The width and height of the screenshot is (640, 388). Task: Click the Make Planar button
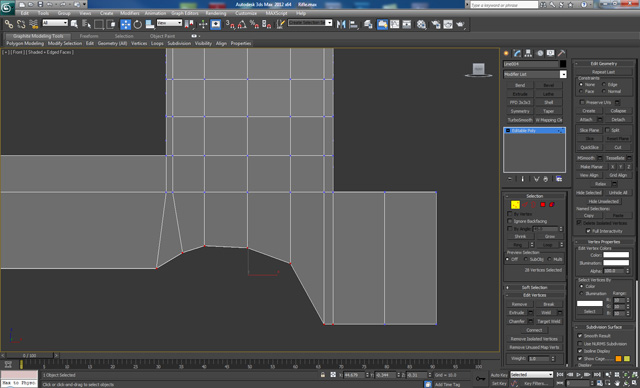[x=591, y=166]
